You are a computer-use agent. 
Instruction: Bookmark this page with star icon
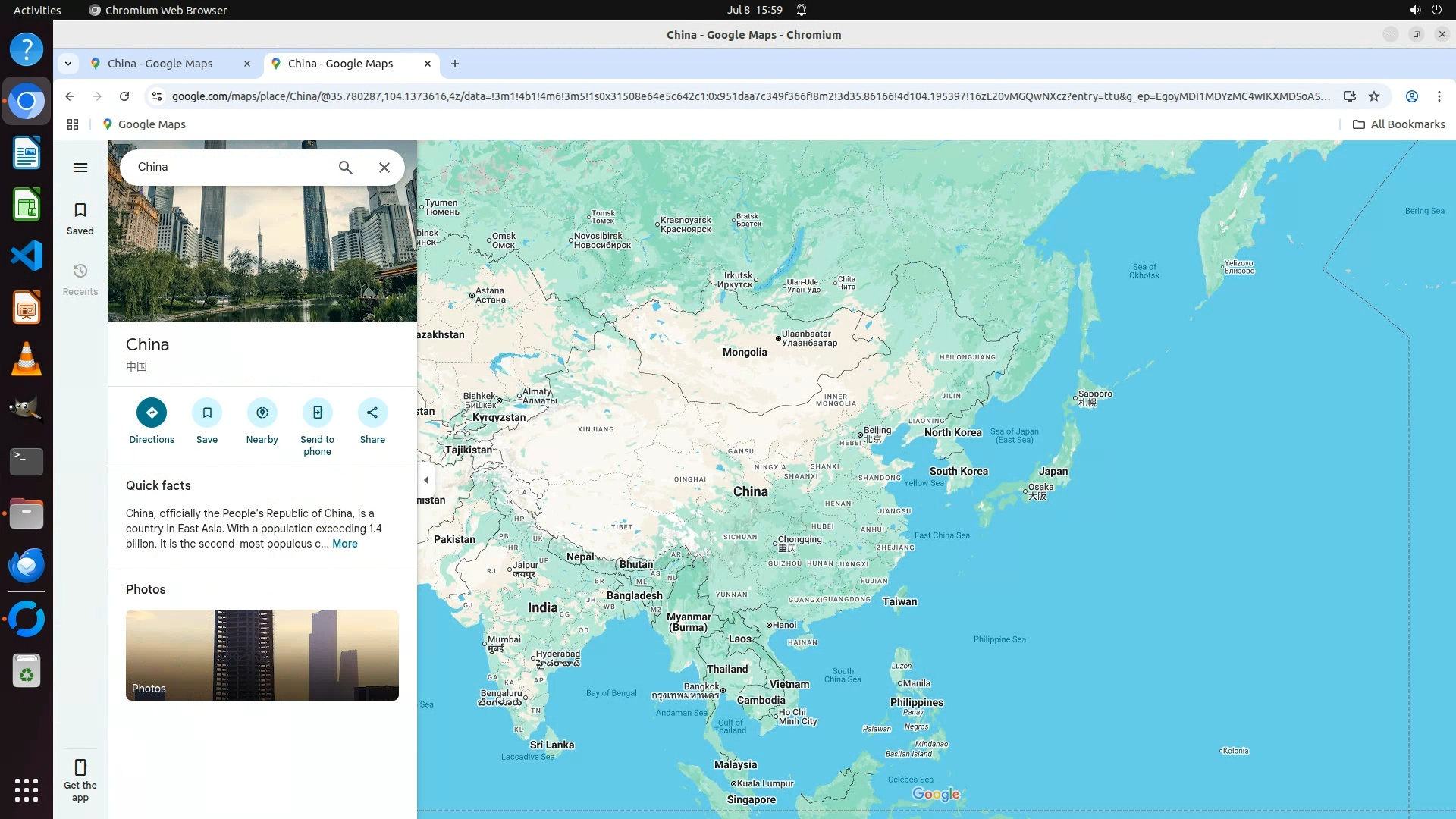[x=1374, y=96]
